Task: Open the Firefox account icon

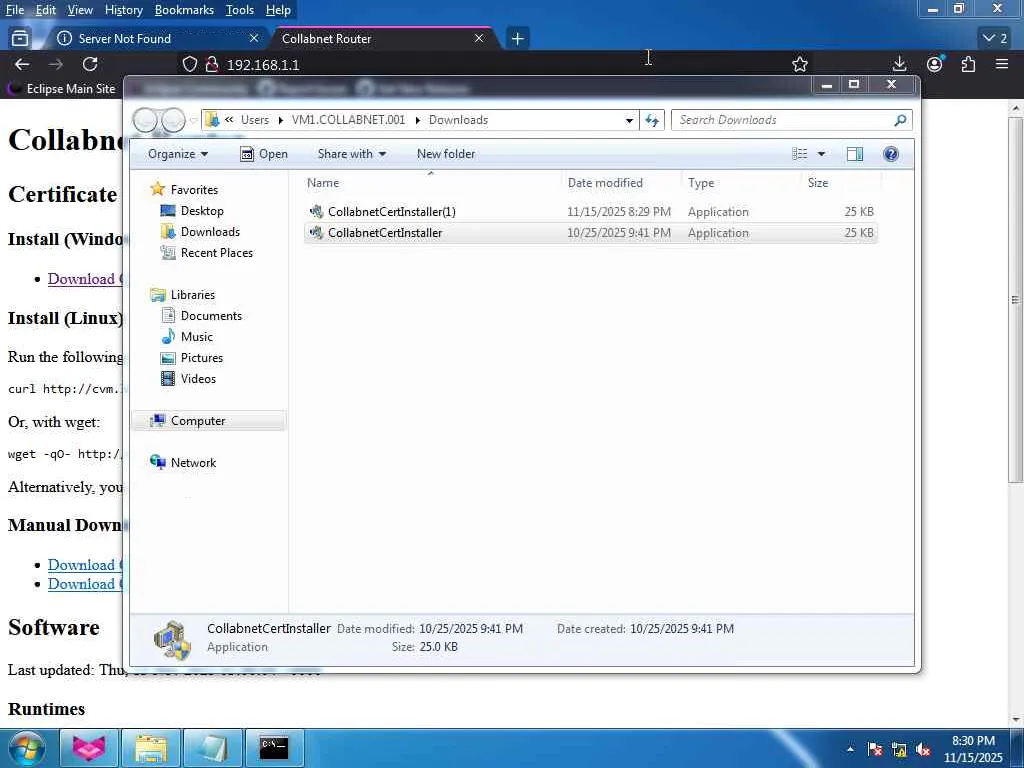Action: [x=935, y=64]
